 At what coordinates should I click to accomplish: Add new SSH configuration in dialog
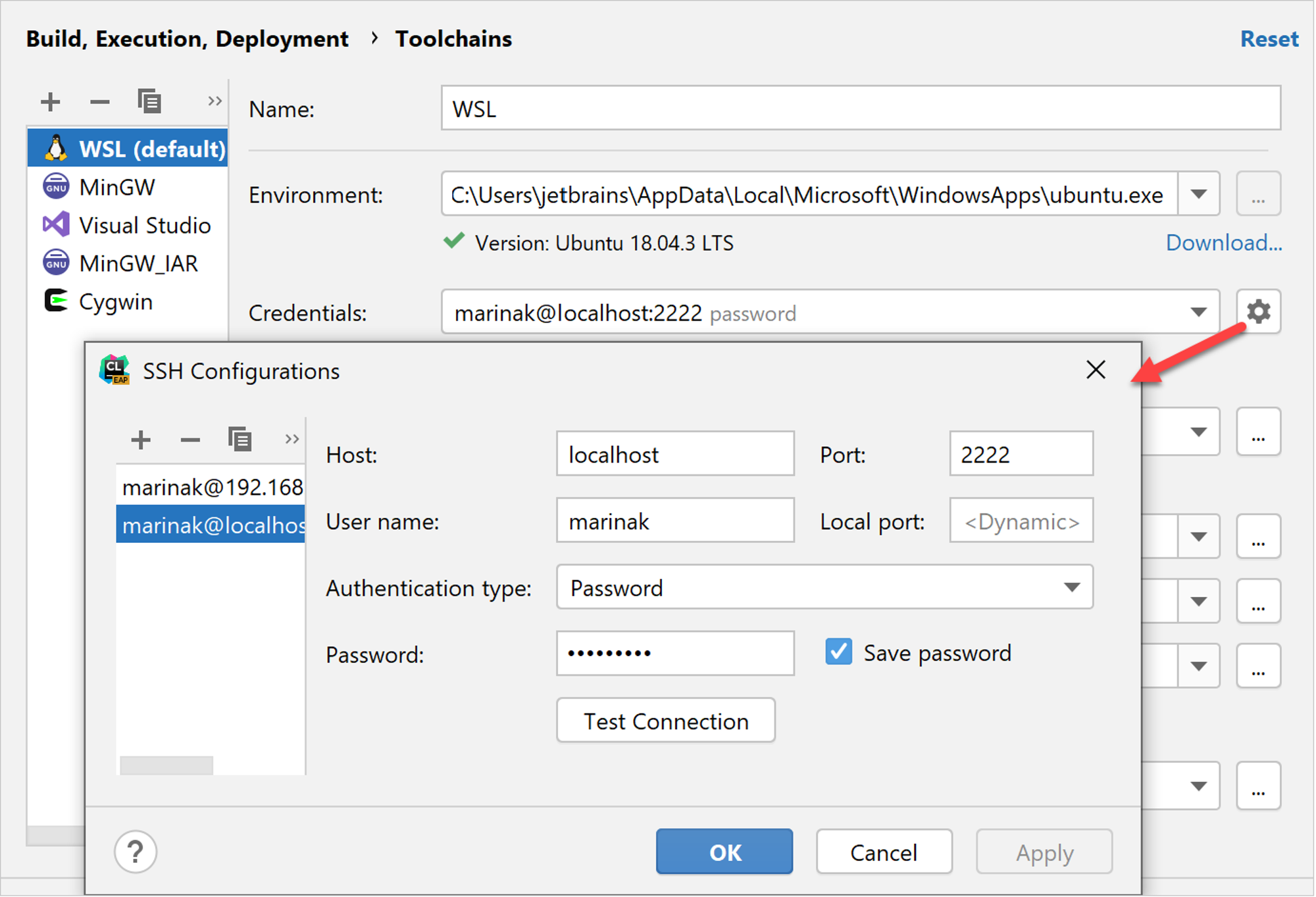point(141,440)
